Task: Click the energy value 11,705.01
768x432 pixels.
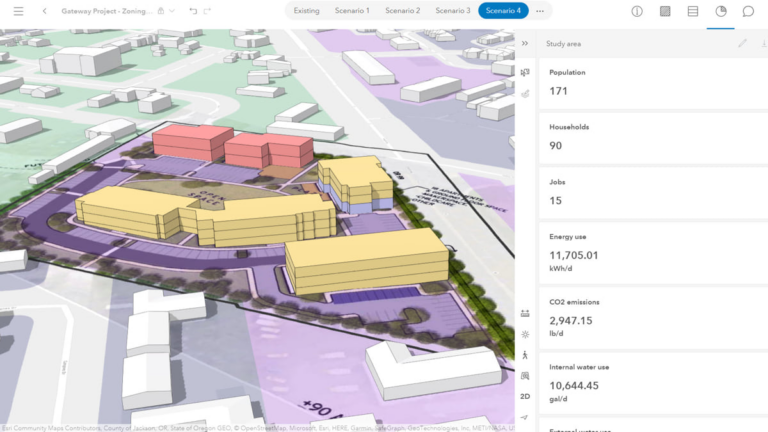Action: coord(574,255)
